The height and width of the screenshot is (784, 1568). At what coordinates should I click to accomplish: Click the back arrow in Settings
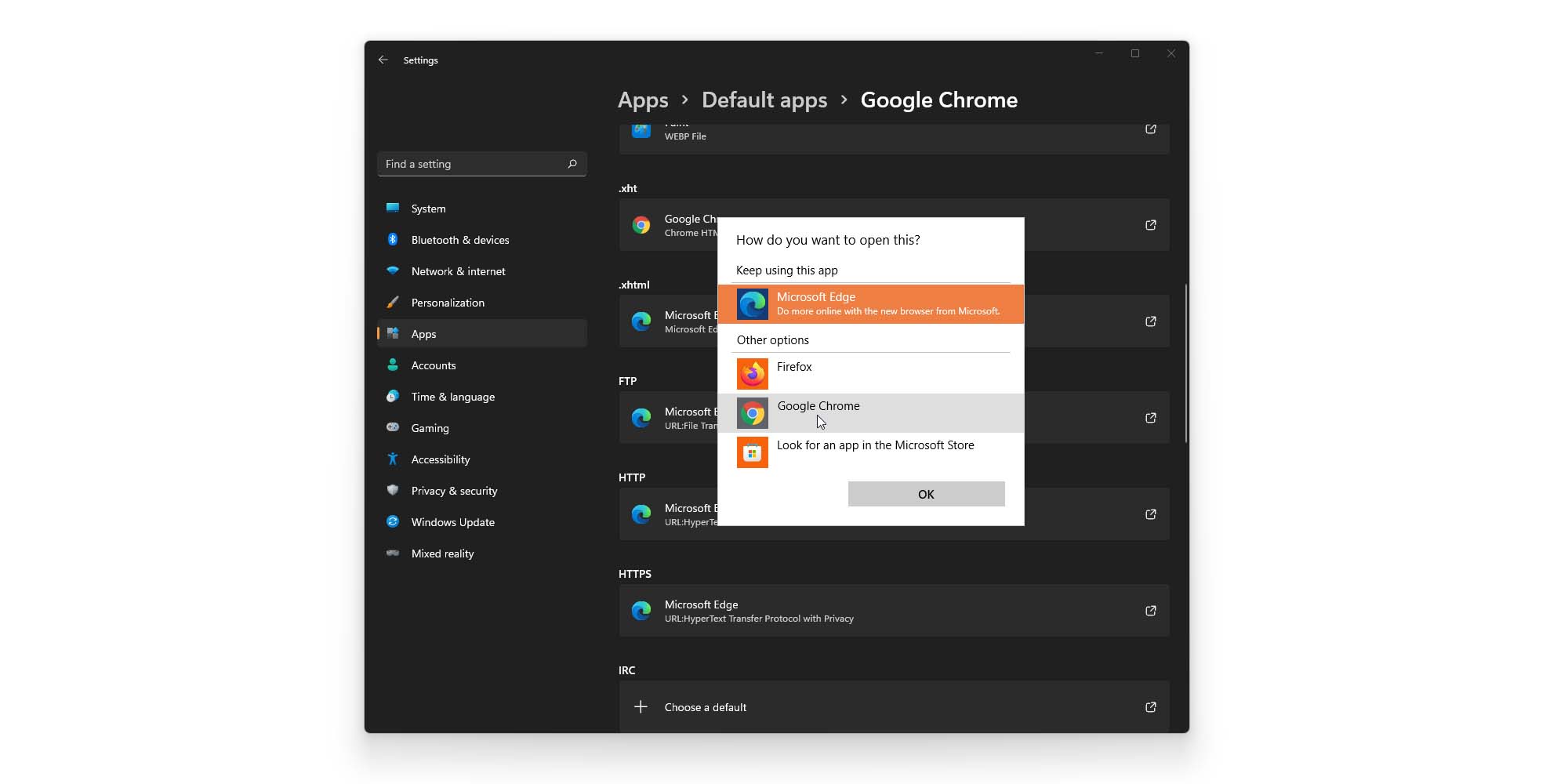point(383,60)
